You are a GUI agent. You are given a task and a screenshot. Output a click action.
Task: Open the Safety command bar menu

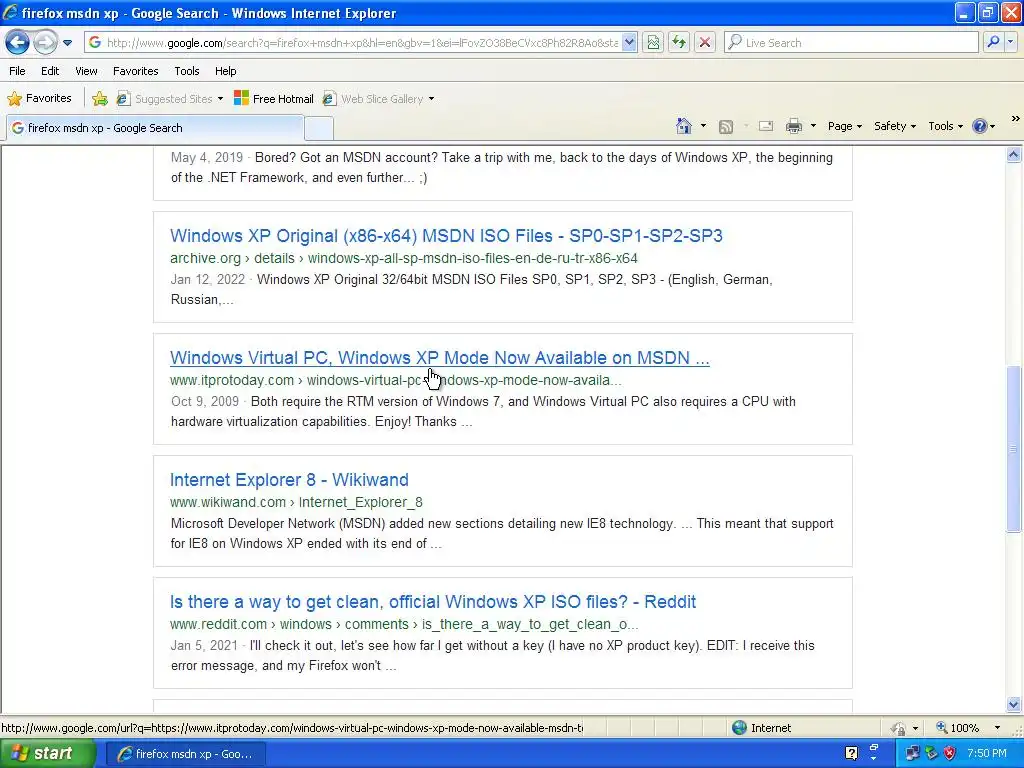[x=895, y=126]
